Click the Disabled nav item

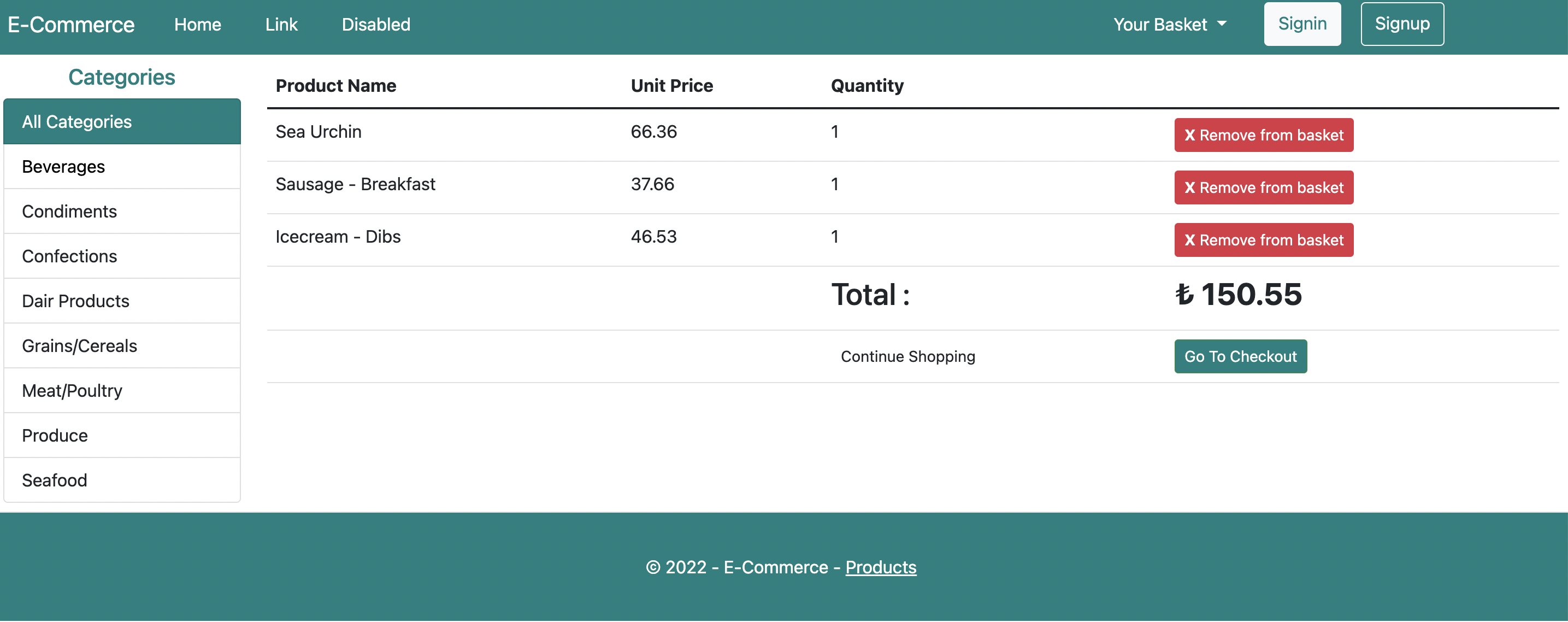(x=375, y=25)
